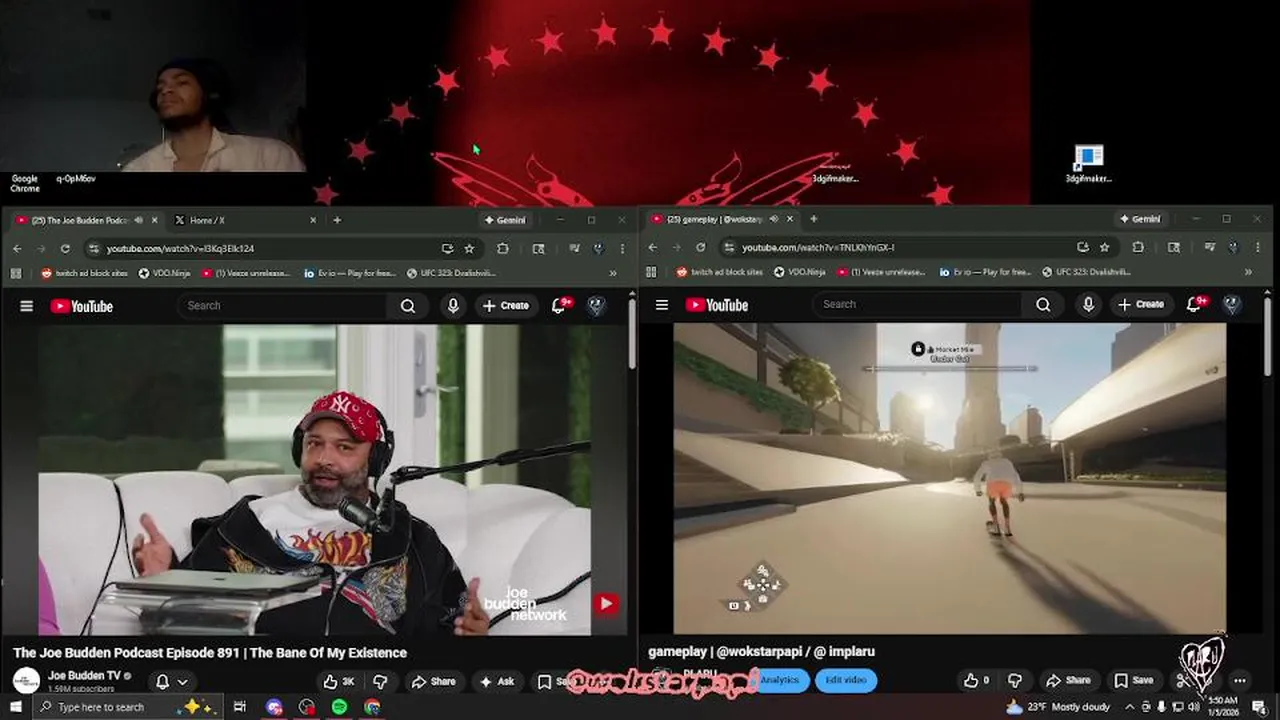Open Spotify from the Windows taskbar

(340, 707)
